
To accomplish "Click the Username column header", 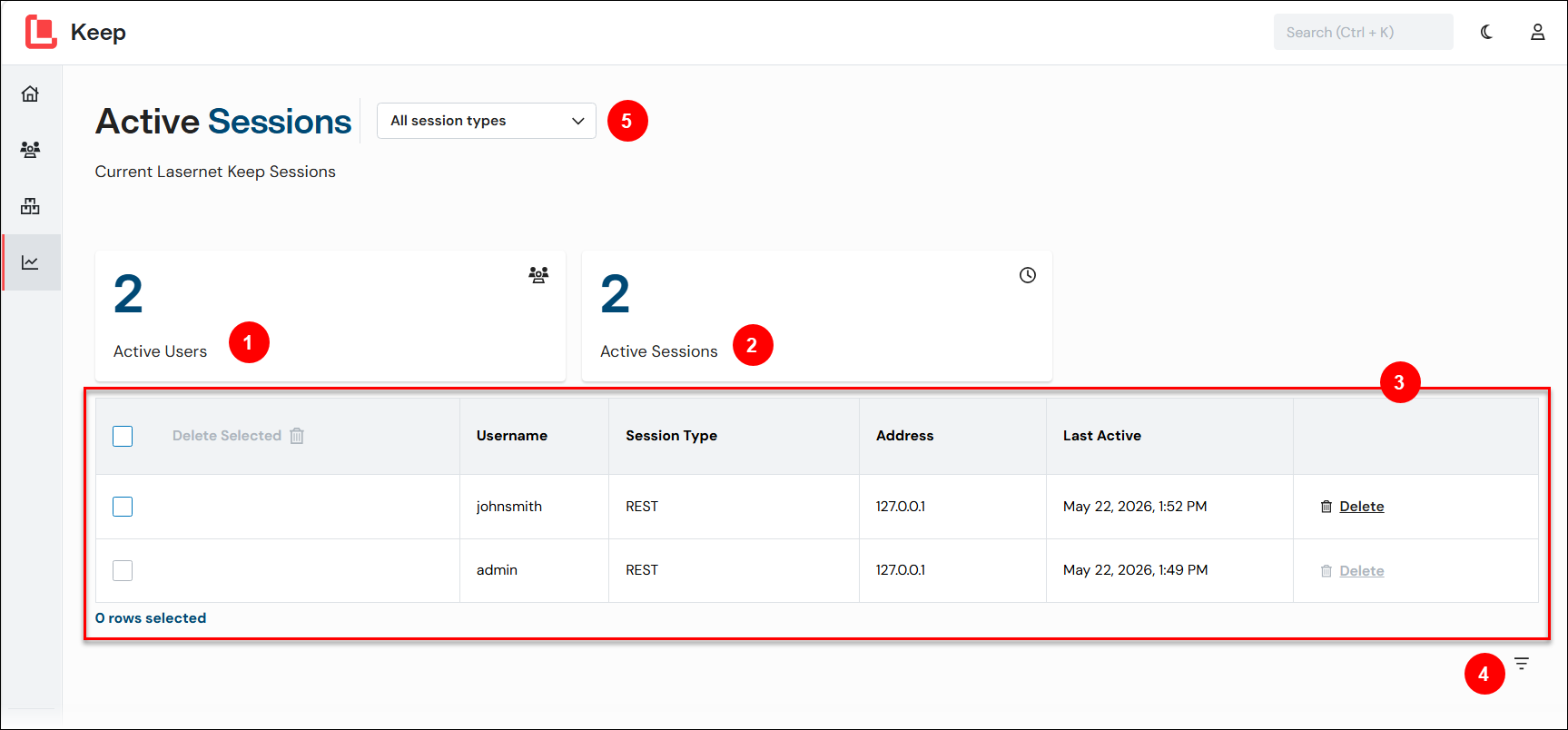I will 512,436.
